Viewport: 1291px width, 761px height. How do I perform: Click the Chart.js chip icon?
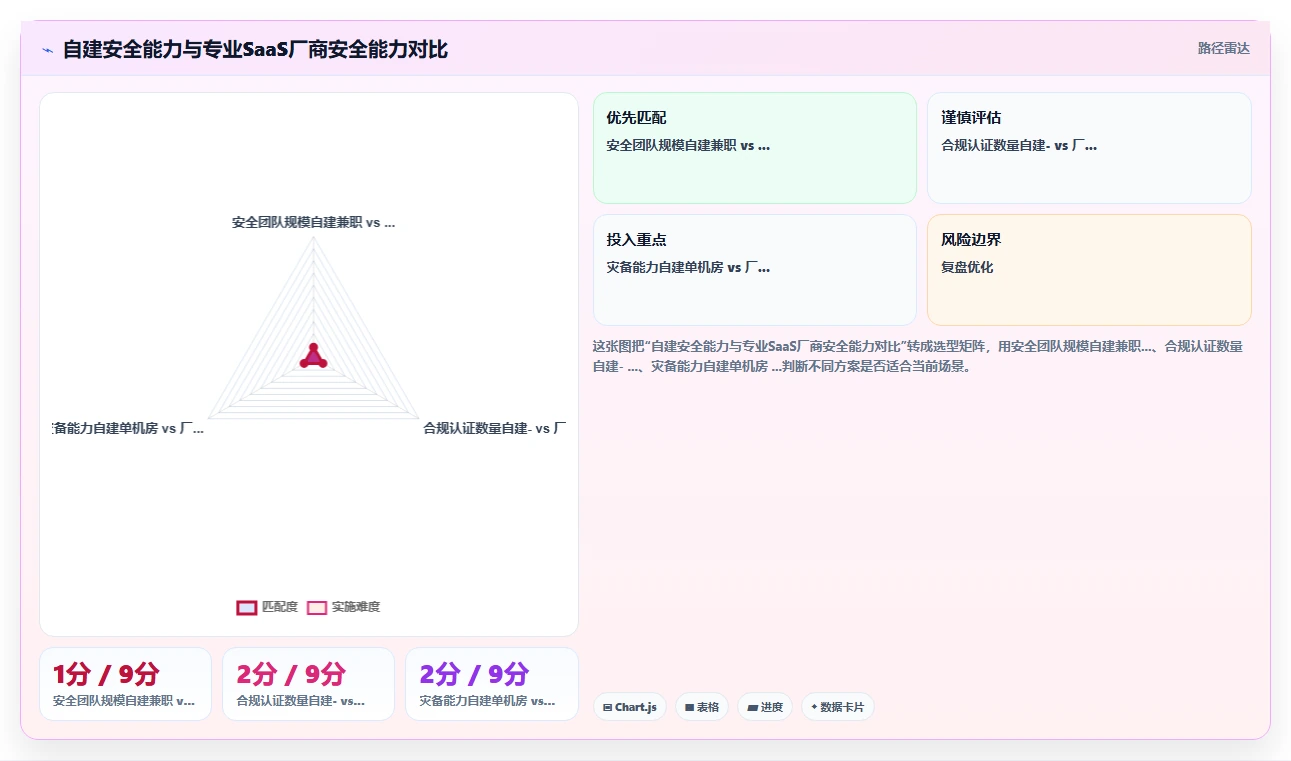pyautogui.click(x=607, y=707)
